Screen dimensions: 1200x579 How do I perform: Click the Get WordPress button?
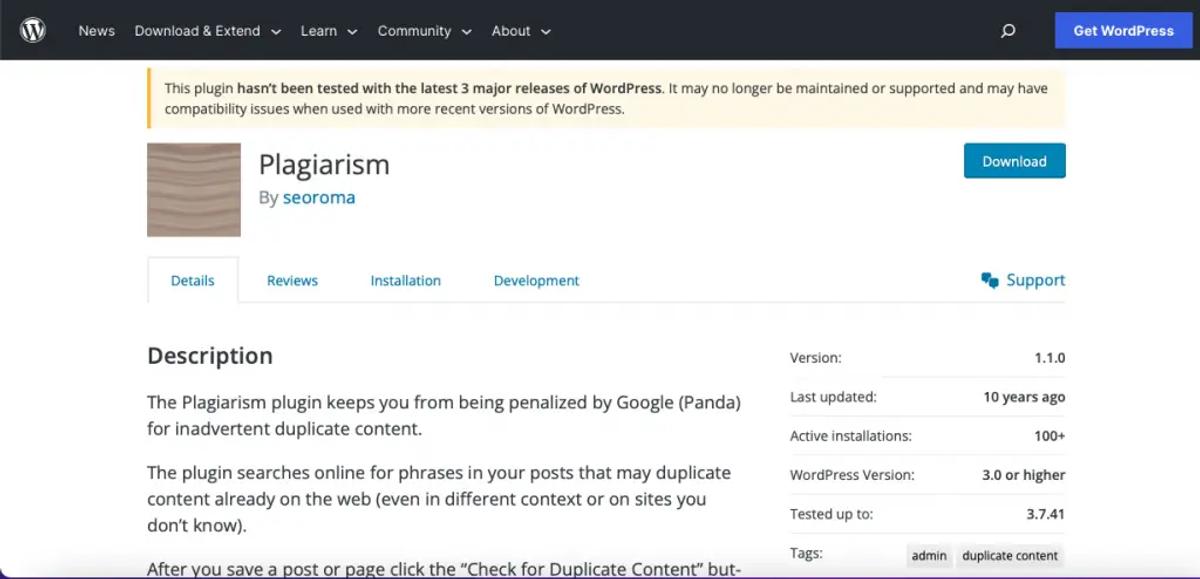coord(1124,31)
